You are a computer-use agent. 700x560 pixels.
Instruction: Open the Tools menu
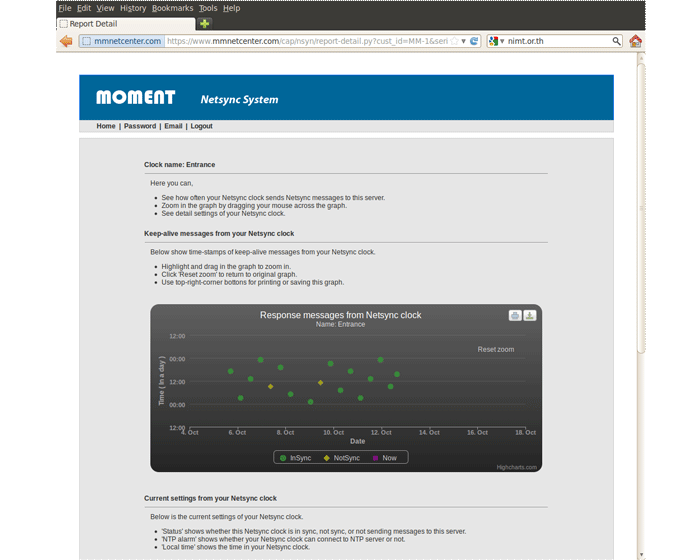point(208,8)
